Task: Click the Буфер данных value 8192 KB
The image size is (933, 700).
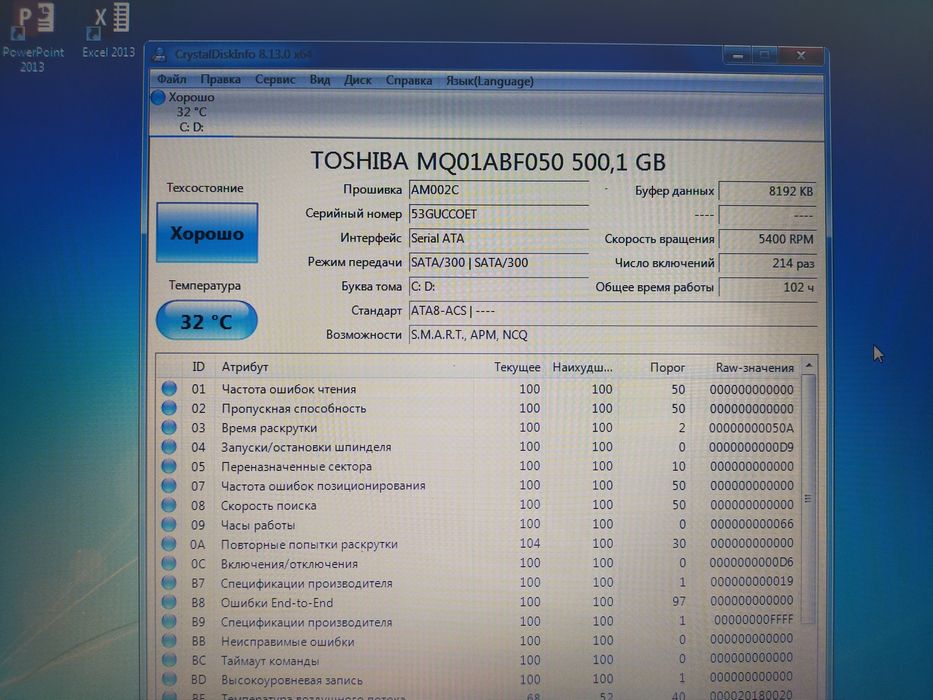Action: pos(768,191)
